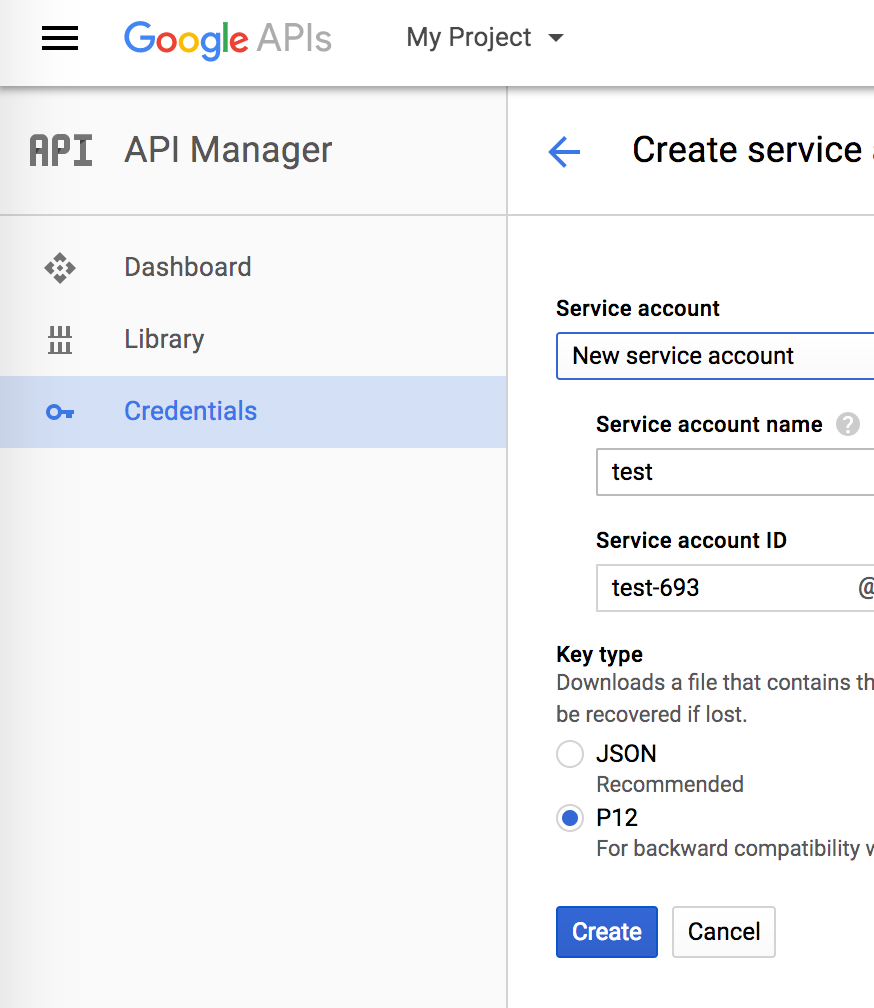This screenshot has width=874, height=1008.
Task: Select the JSON key type
Action: coord(570,754)
